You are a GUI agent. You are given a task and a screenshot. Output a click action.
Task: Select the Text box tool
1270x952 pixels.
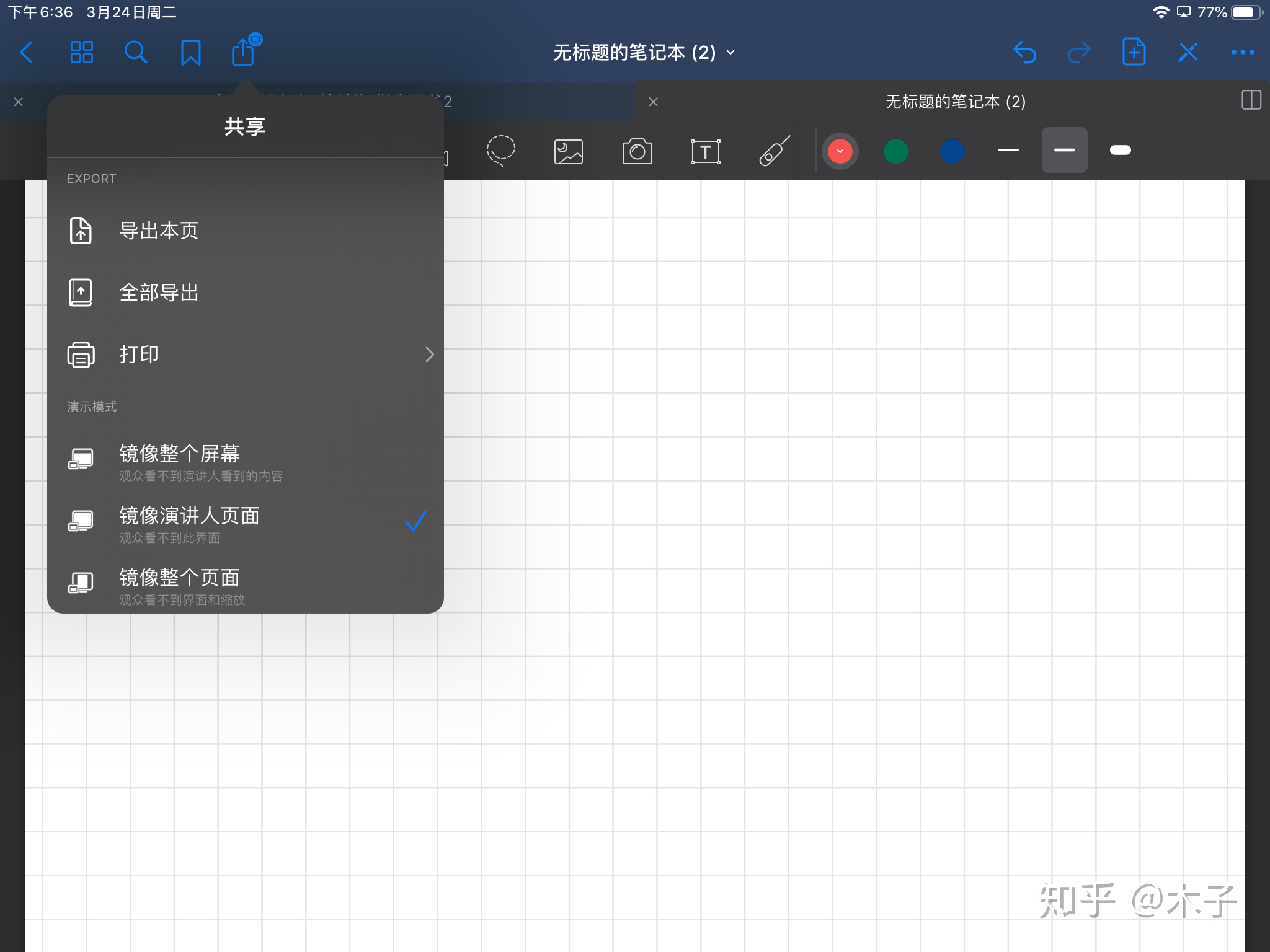[705, 151]
